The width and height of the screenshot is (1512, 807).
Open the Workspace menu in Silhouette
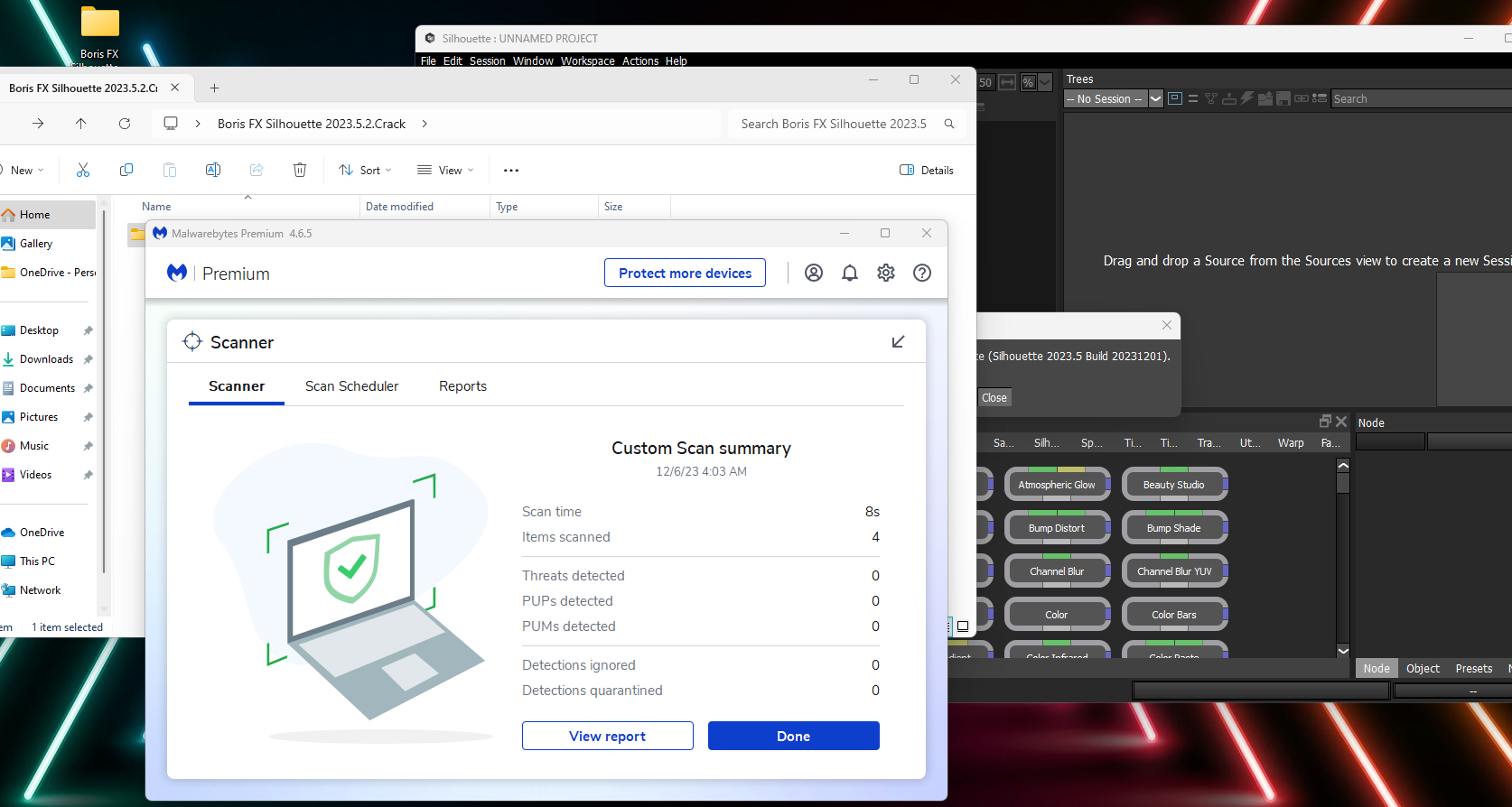click(587, 61)
